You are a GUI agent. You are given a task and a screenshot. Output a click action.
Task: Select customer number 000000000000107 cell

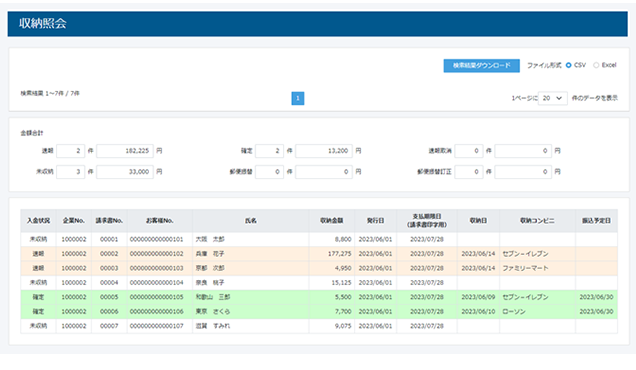tap(160, 326)
